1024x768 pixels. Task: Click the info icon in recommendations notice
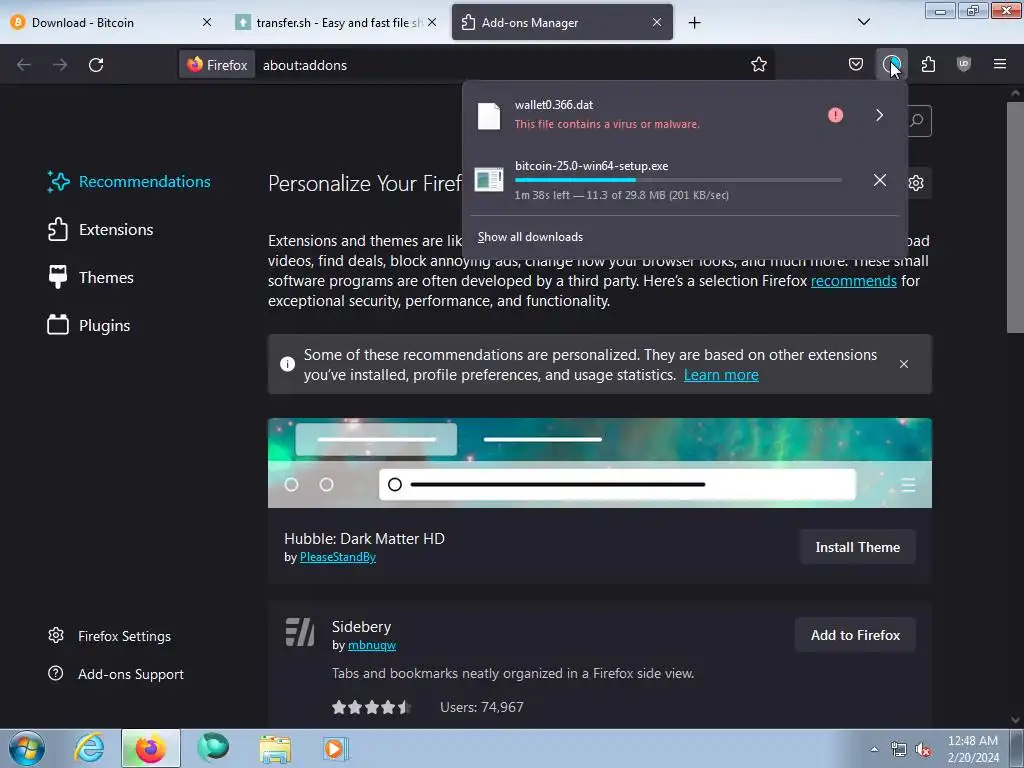(287, 364)
